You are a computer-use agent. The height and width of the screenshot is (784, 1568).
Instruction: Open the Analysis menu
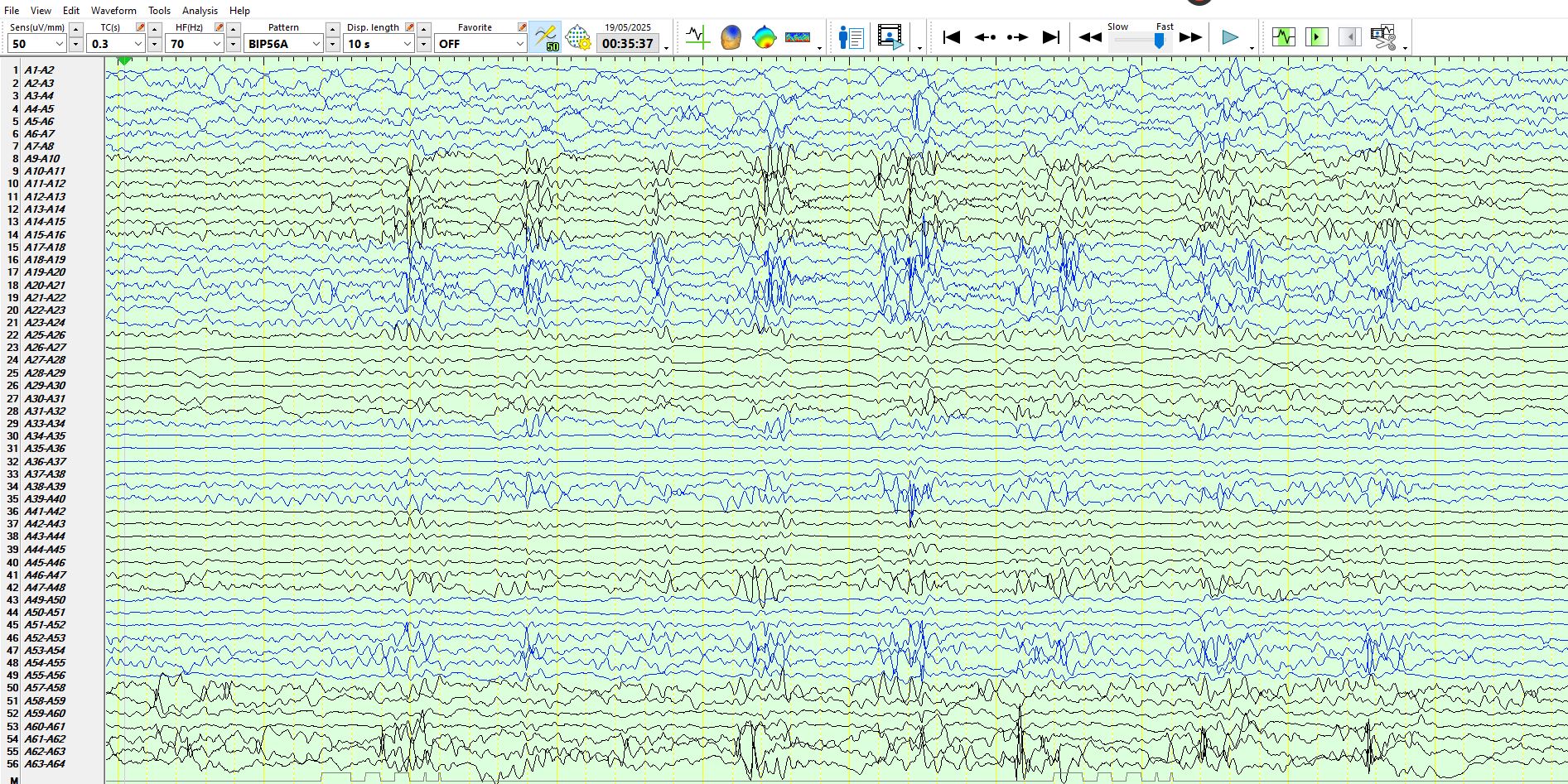coord(200,11)
